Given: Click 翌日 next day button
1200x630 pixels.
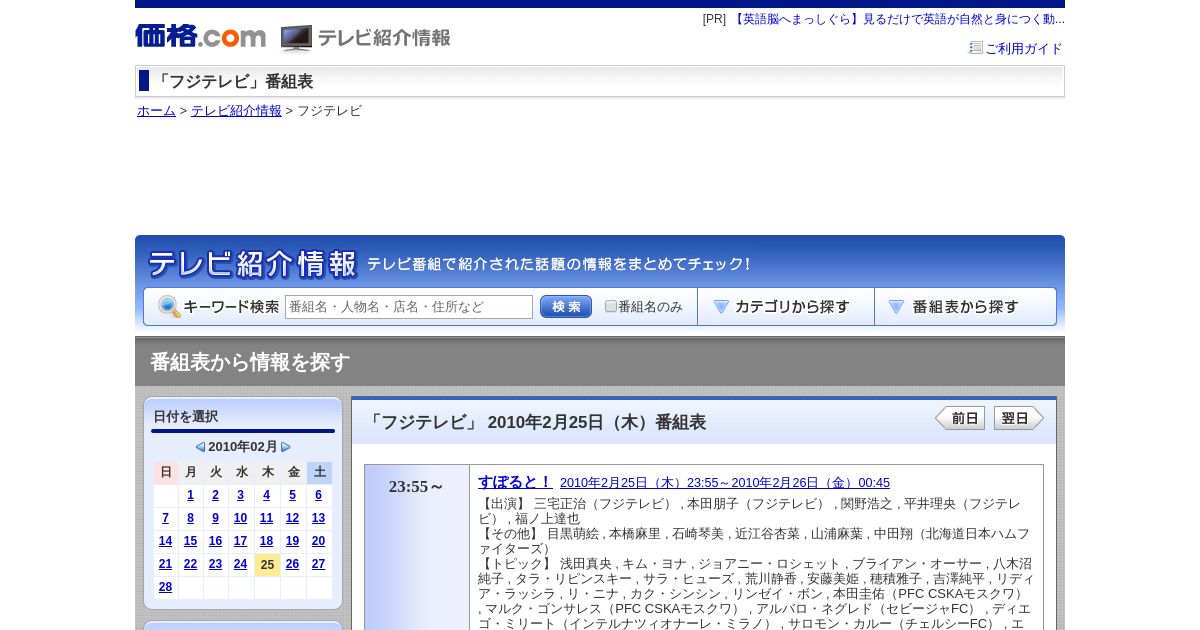Looking at the screenshot, I should click(1019, 418).
